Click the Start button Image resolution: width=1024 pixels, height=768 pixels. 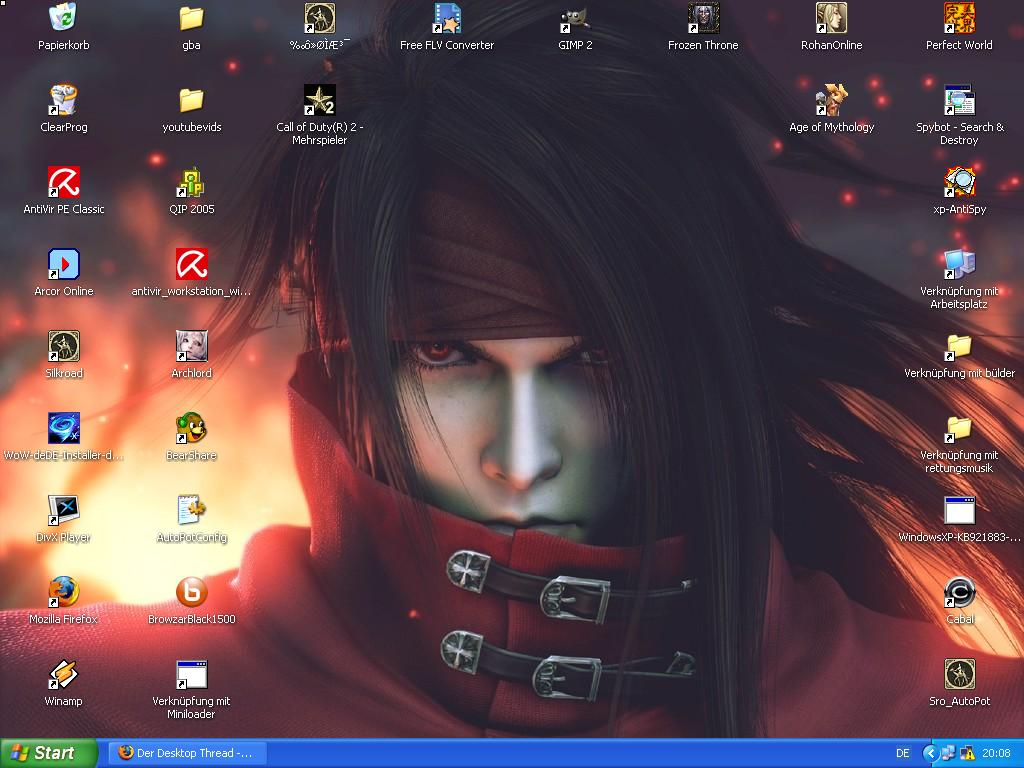coord(49,753)
